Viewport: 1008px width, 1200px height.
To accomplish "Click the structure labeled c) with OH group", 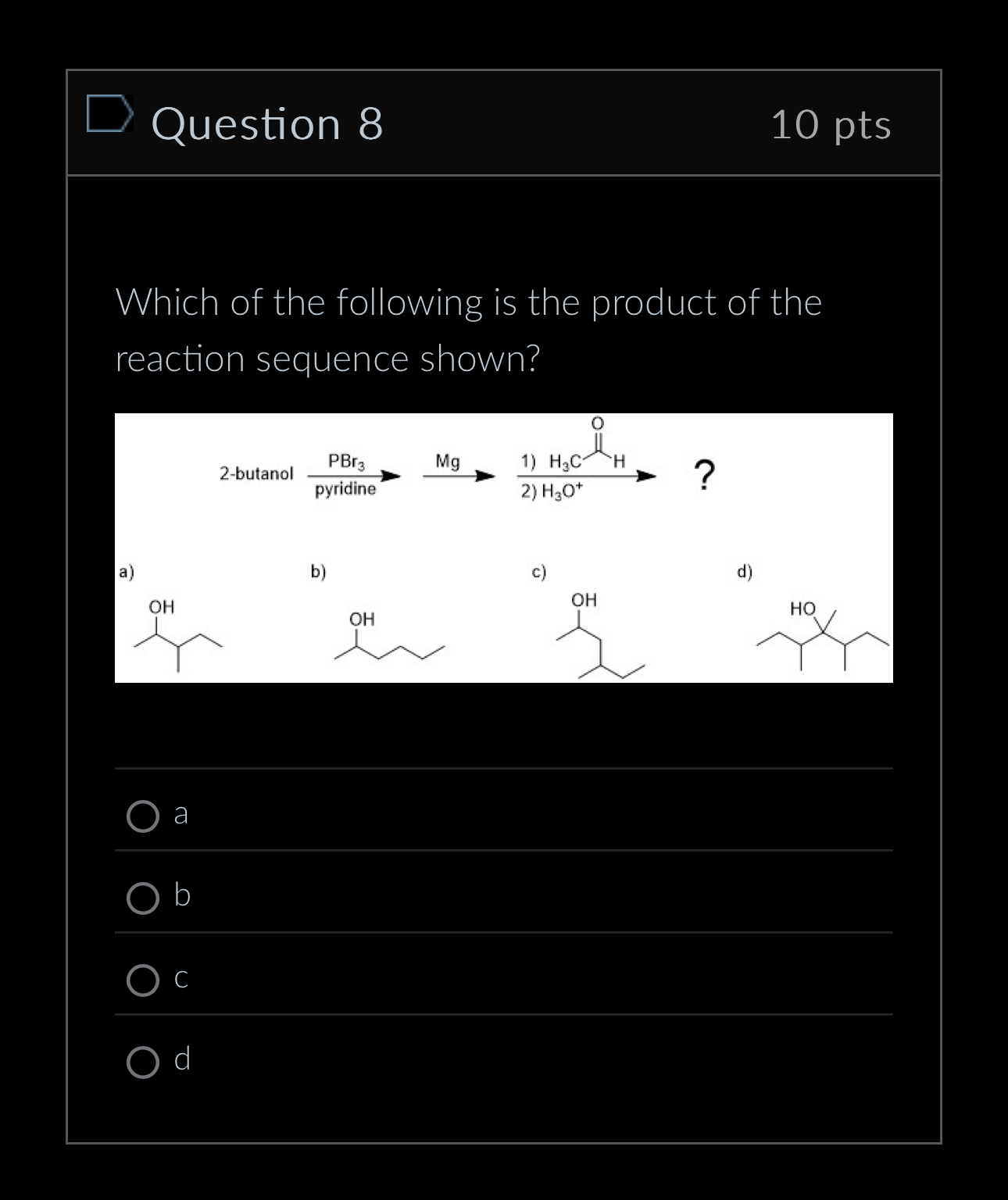I will pos(598,634).
